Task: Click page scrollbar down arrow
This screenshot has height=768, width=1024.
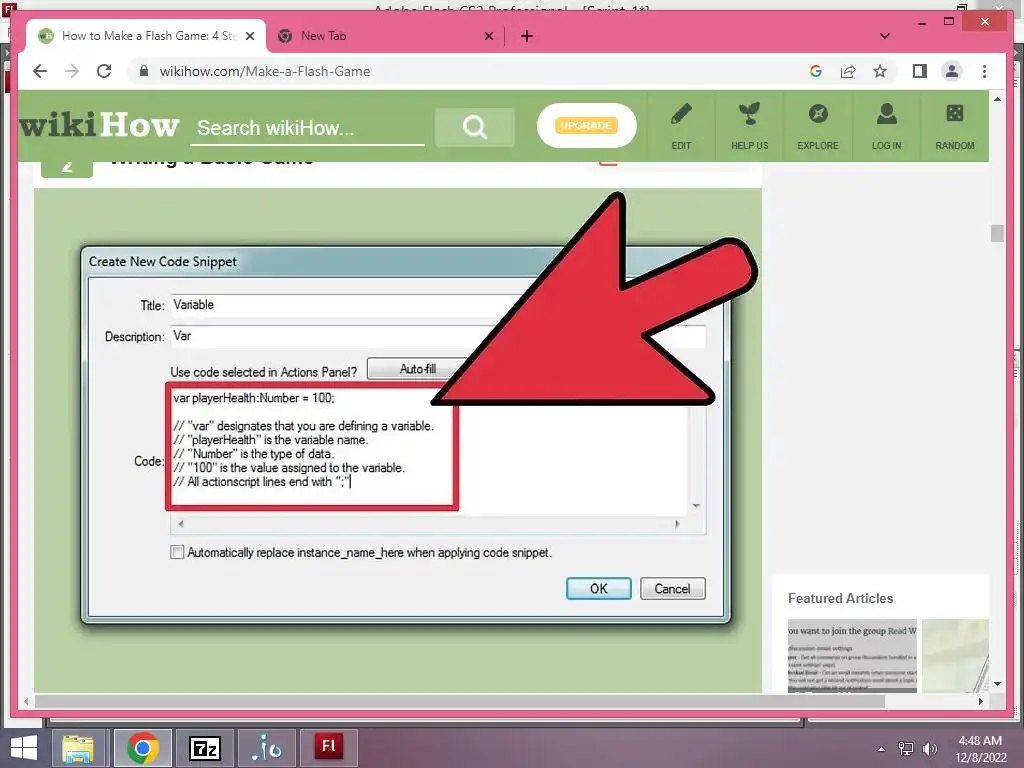Action: [x=997, y=684]
